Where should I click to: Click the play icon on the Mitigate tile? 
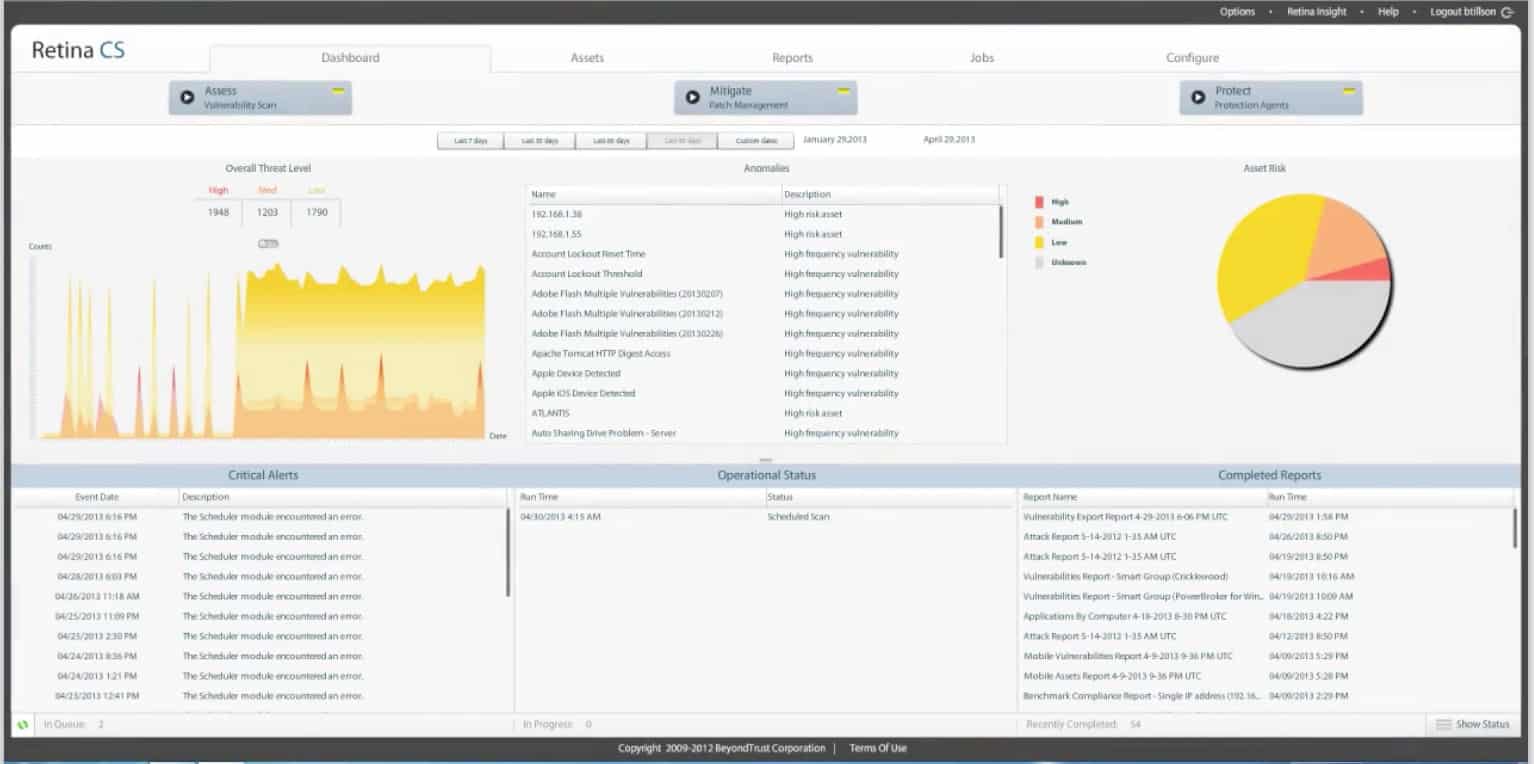pyautogui.click(x=693, y=98)
